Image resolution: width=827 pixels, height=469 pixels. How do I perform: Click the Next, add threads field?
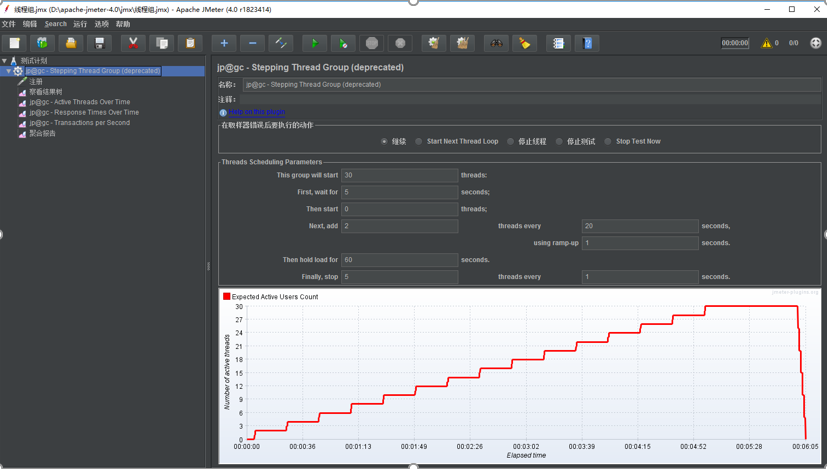pyautogui.click(x=399, y=226)
